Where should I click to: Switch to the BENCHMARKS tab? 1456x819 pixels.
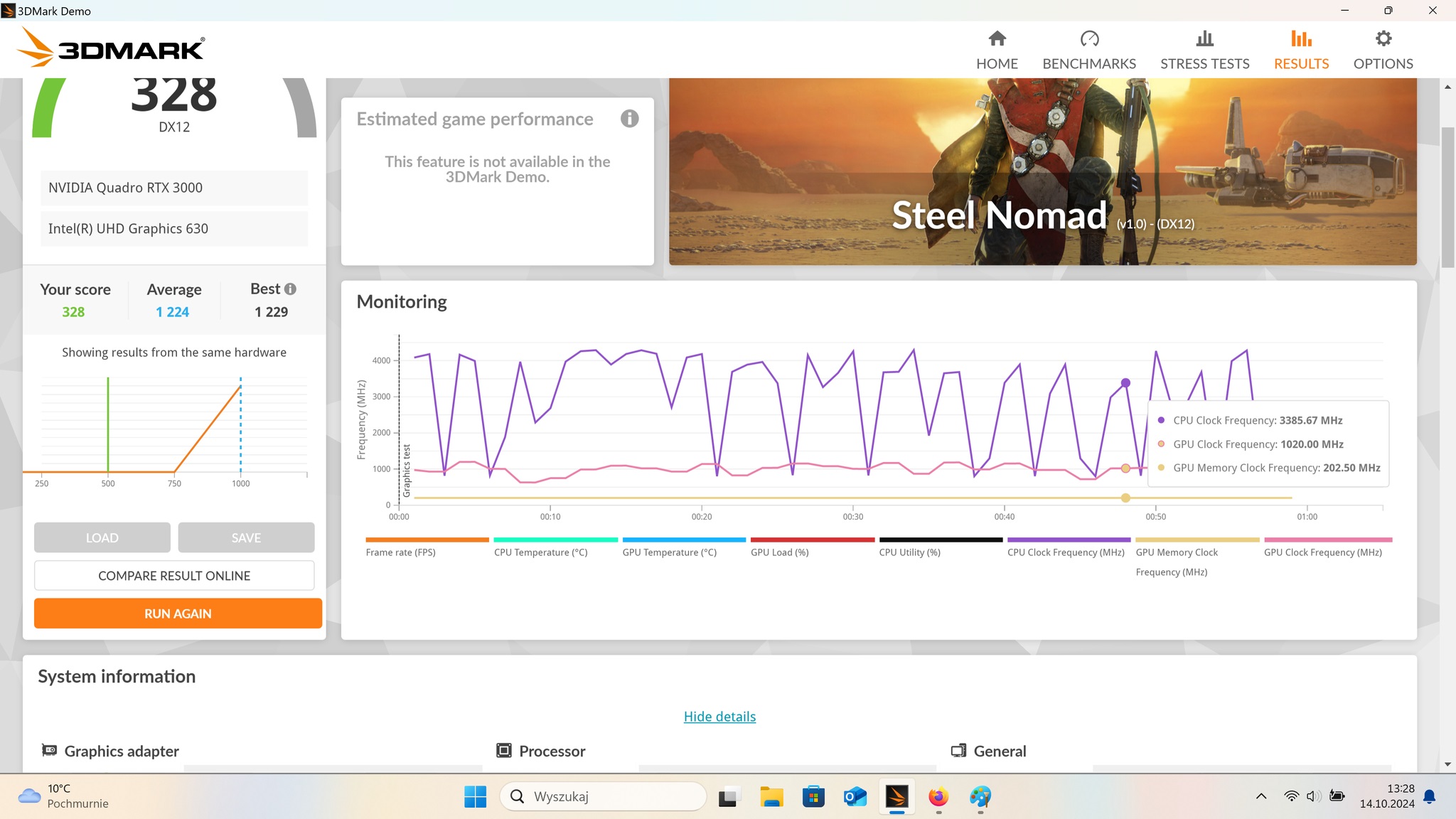click(x=1089, y=50)
